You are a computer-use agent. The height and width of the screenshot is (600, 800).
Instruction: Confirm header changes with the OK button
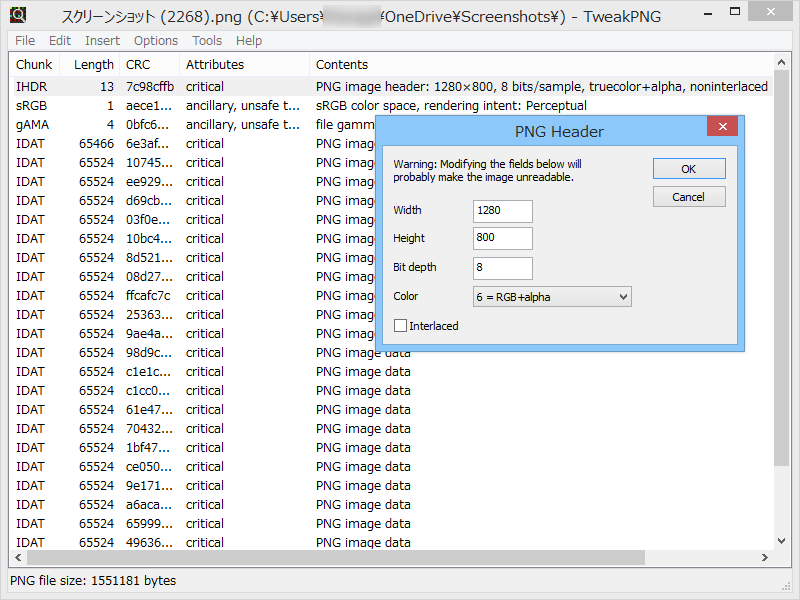688,168
